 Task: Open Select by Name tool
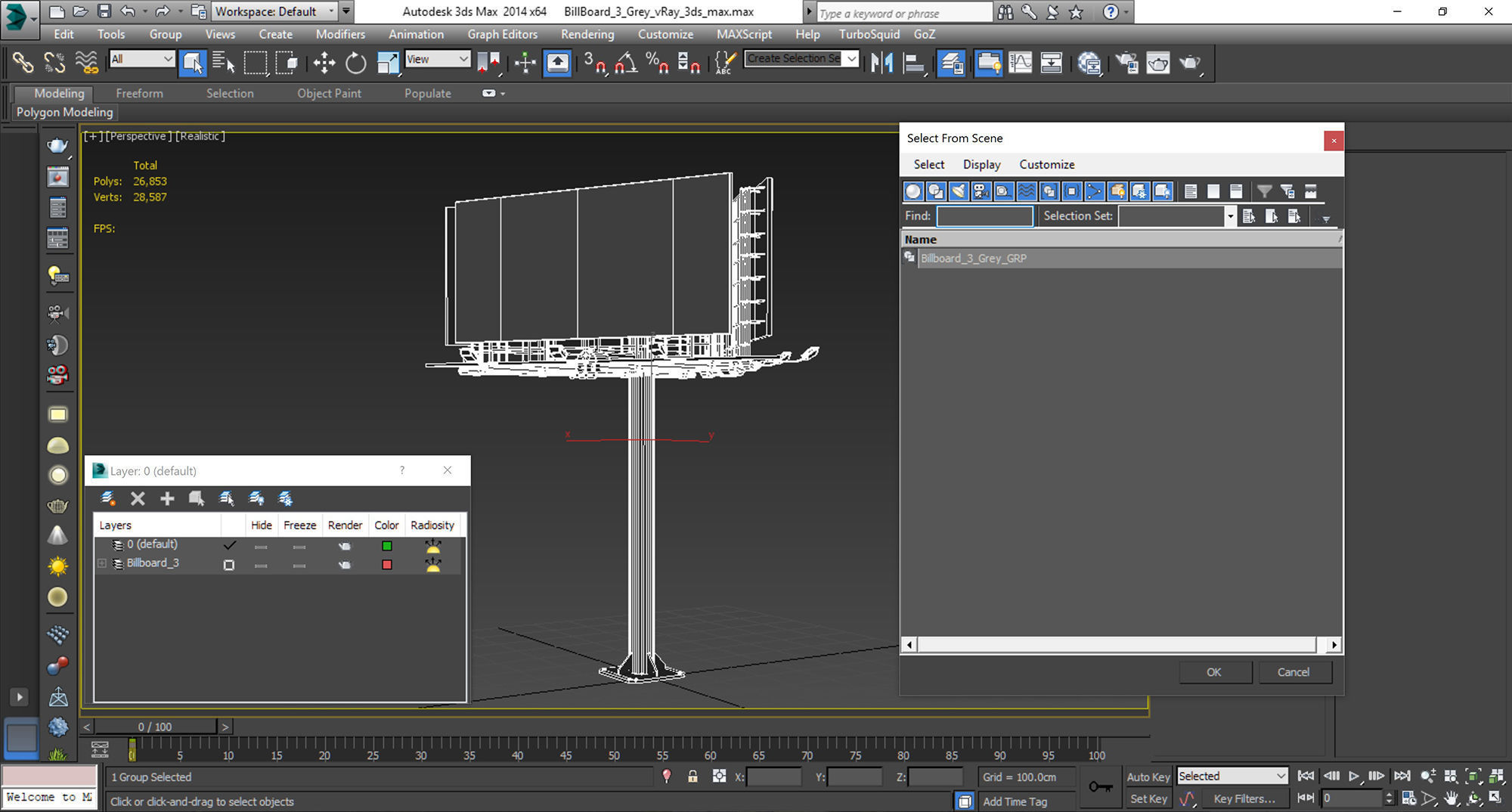click(224, 63)
